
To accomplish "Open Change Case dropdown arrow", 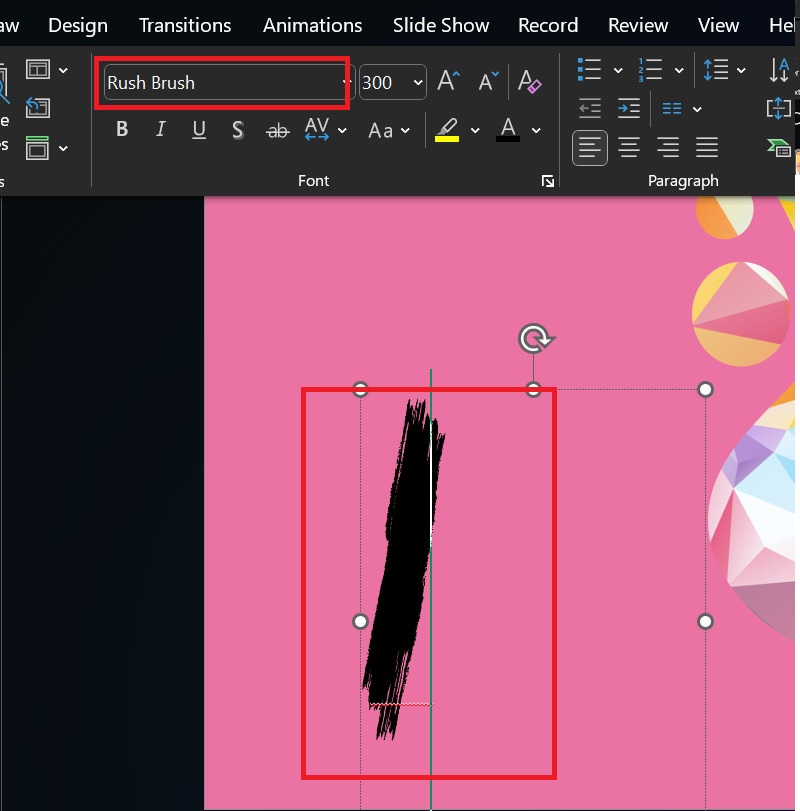I will click(405, 130).
